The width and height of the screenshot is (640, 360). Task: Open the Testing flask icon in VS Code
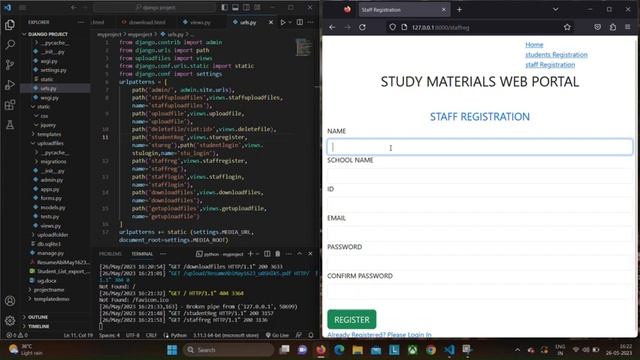tap(10, 125)
